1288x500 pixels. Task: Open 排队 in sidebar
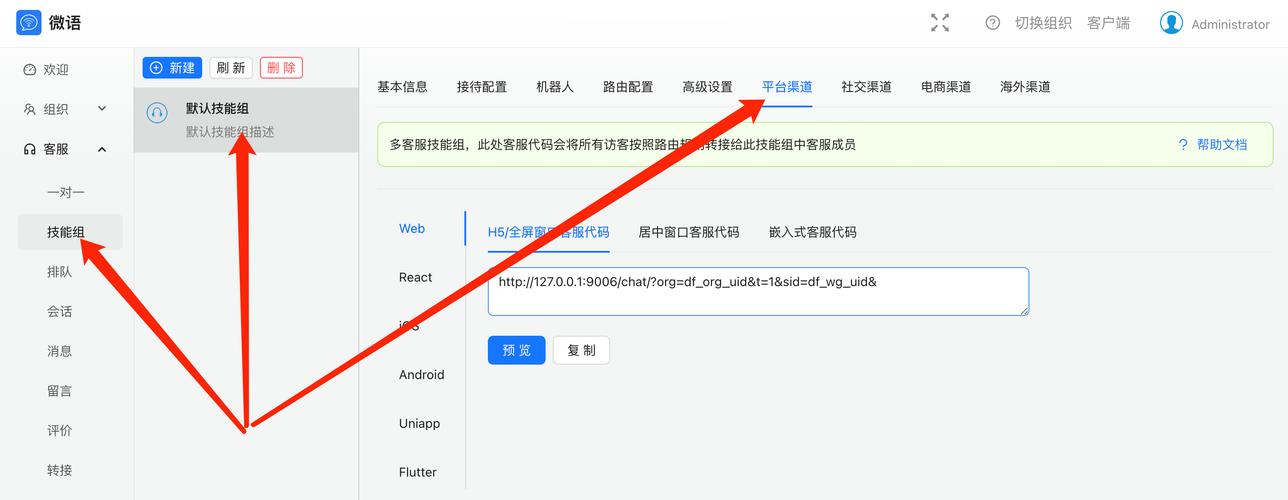tap(60, 272)
